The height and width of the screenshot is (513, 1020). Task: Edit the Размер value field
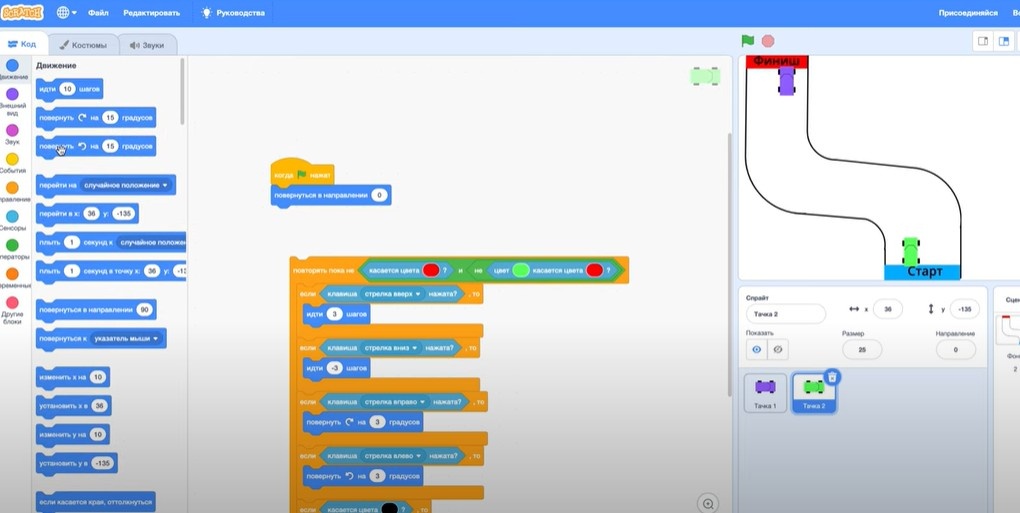pyautogui.click(x=862, y=350)
